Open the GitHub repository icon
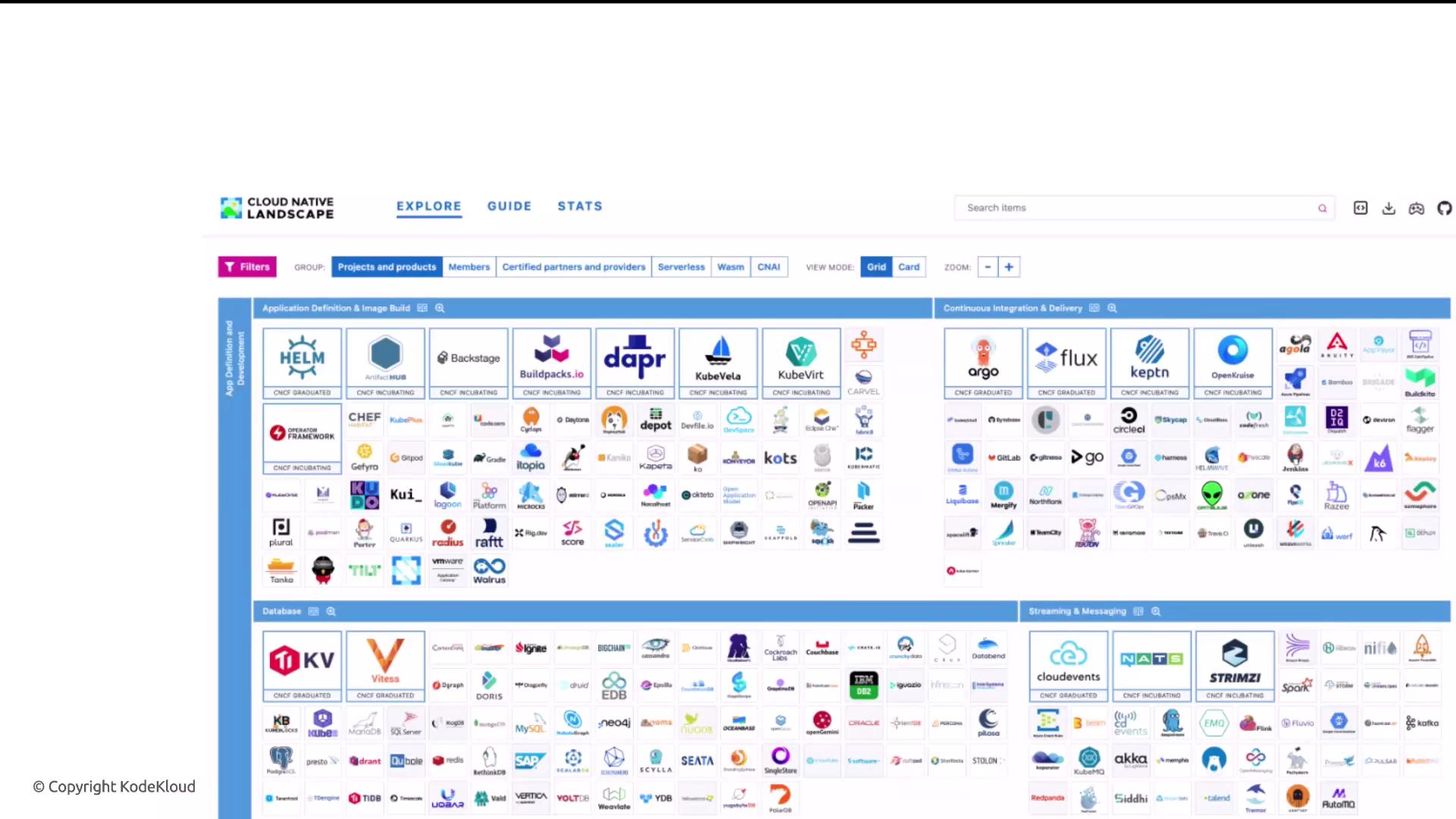The width and height of the screenshot is (1456, 819). pos(1445,208)
